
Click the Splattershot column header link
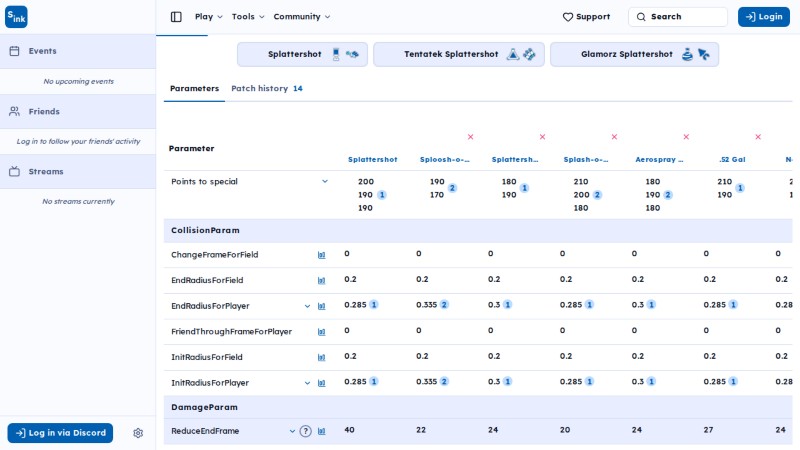[372, 160]
